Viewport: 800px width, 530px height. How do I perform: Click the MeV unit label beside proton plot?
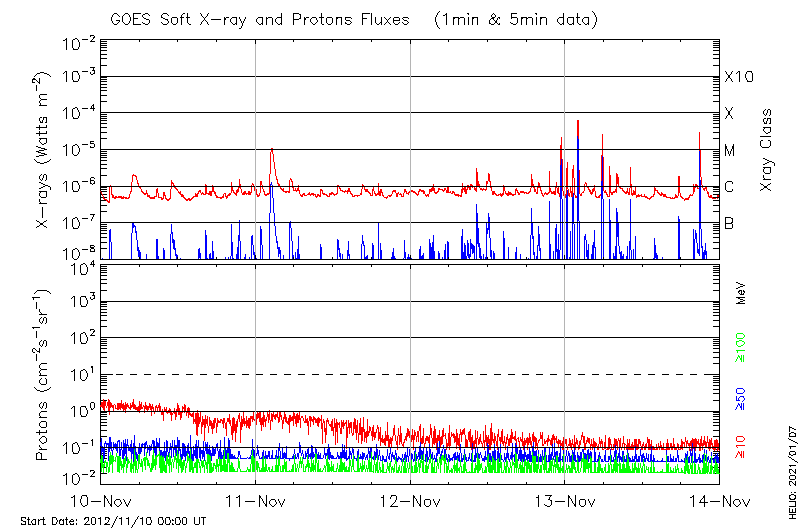point(741,296)
